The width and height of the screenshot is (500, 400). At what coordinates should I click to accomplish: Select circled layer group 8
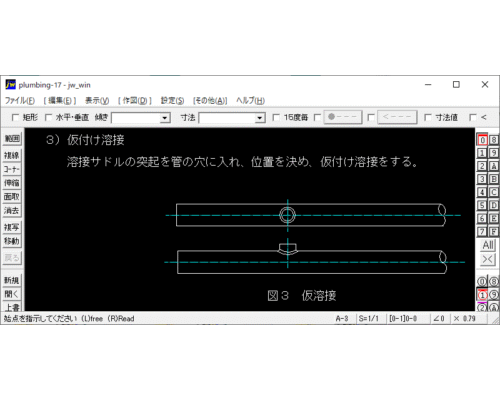point(494,282)
